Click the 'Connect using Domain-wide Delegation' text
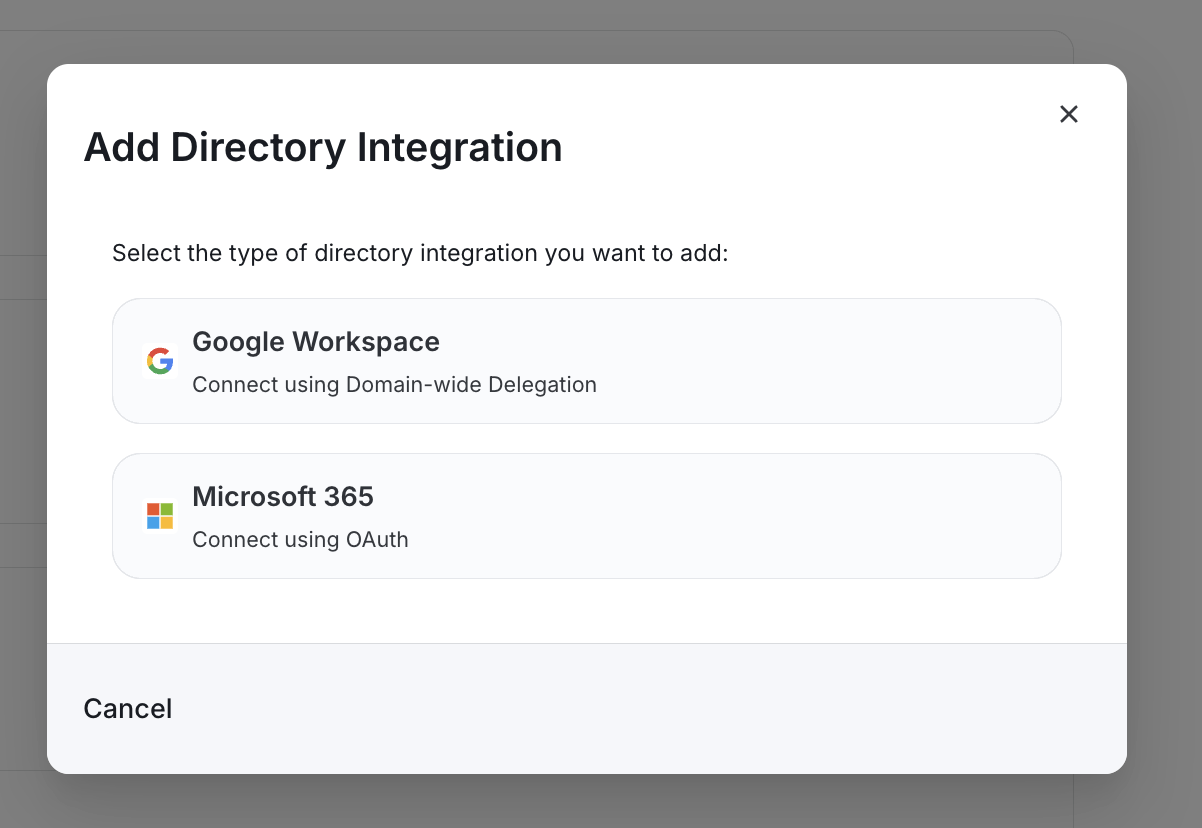 coord(394,384)
